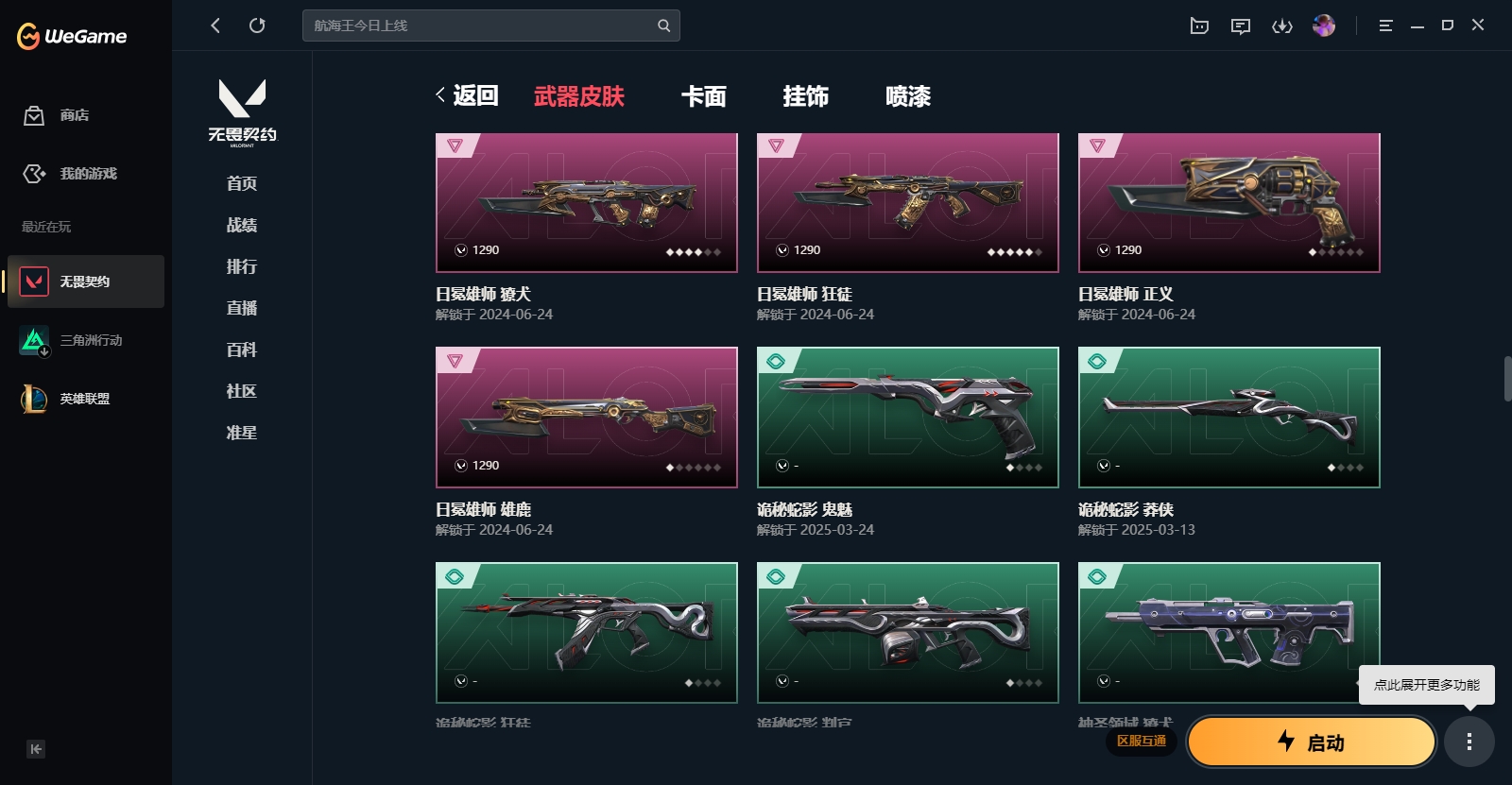Click the back navigation arrow icon
This screenshot has height=785, width=1512.
pos(215,26)
